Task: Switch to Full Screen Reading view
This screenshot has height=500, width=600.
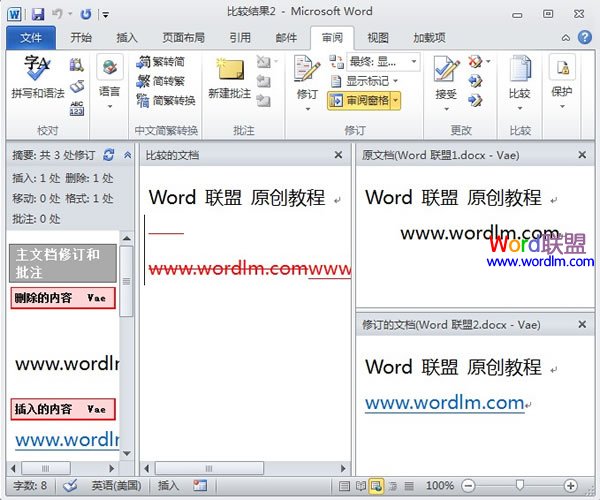Action: tap(360, 486)
